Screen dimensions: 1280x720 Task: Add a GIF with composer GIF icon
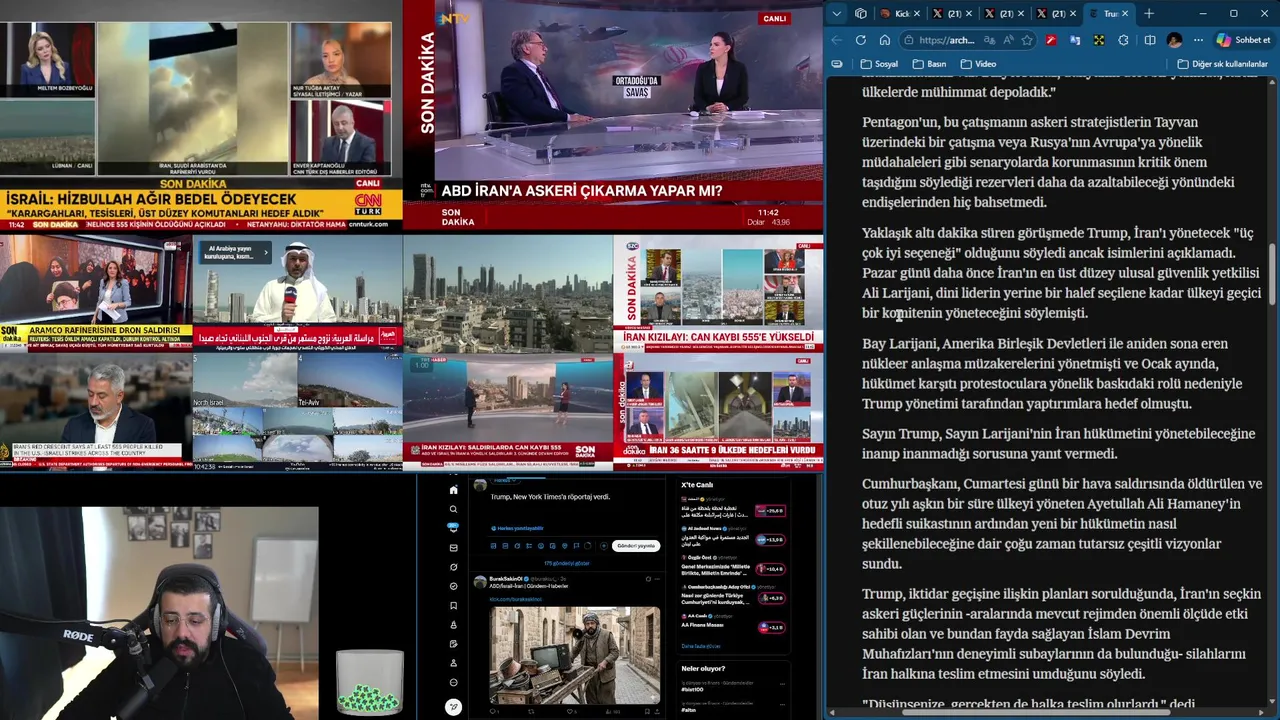505,546
